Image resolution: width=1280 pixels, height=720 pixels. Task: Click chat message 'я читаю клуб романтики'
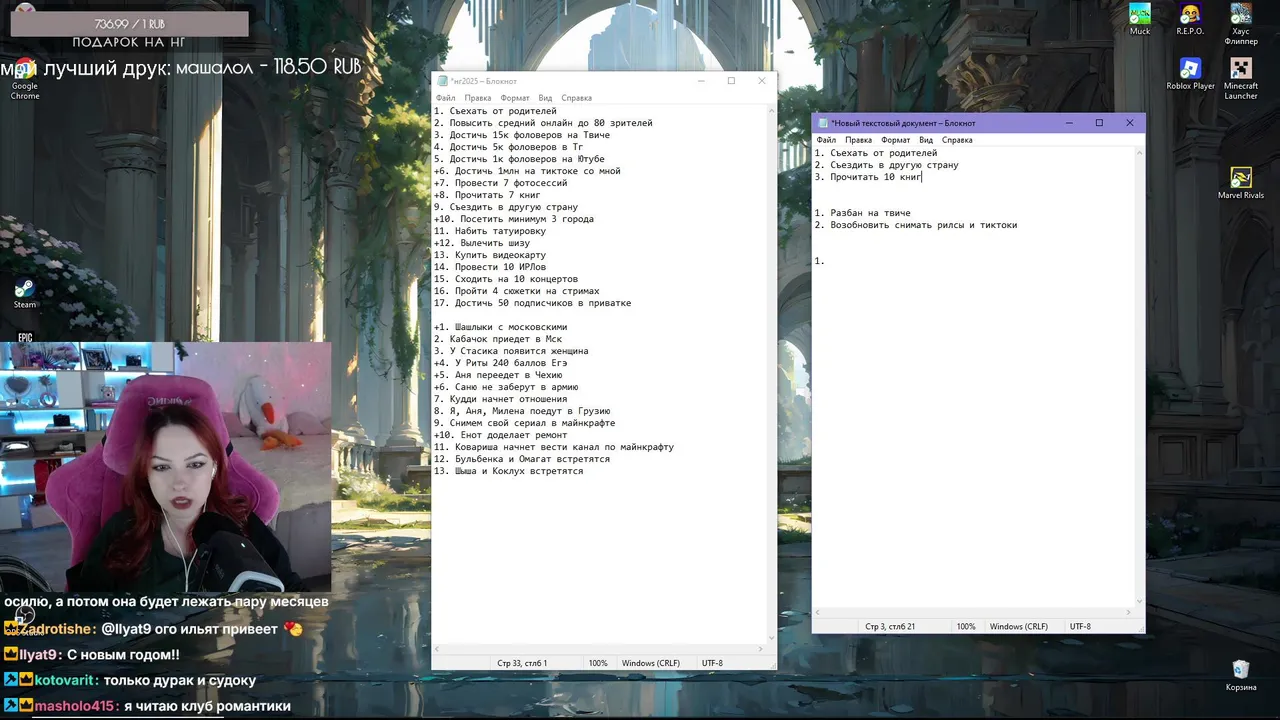tap(207, 706)
